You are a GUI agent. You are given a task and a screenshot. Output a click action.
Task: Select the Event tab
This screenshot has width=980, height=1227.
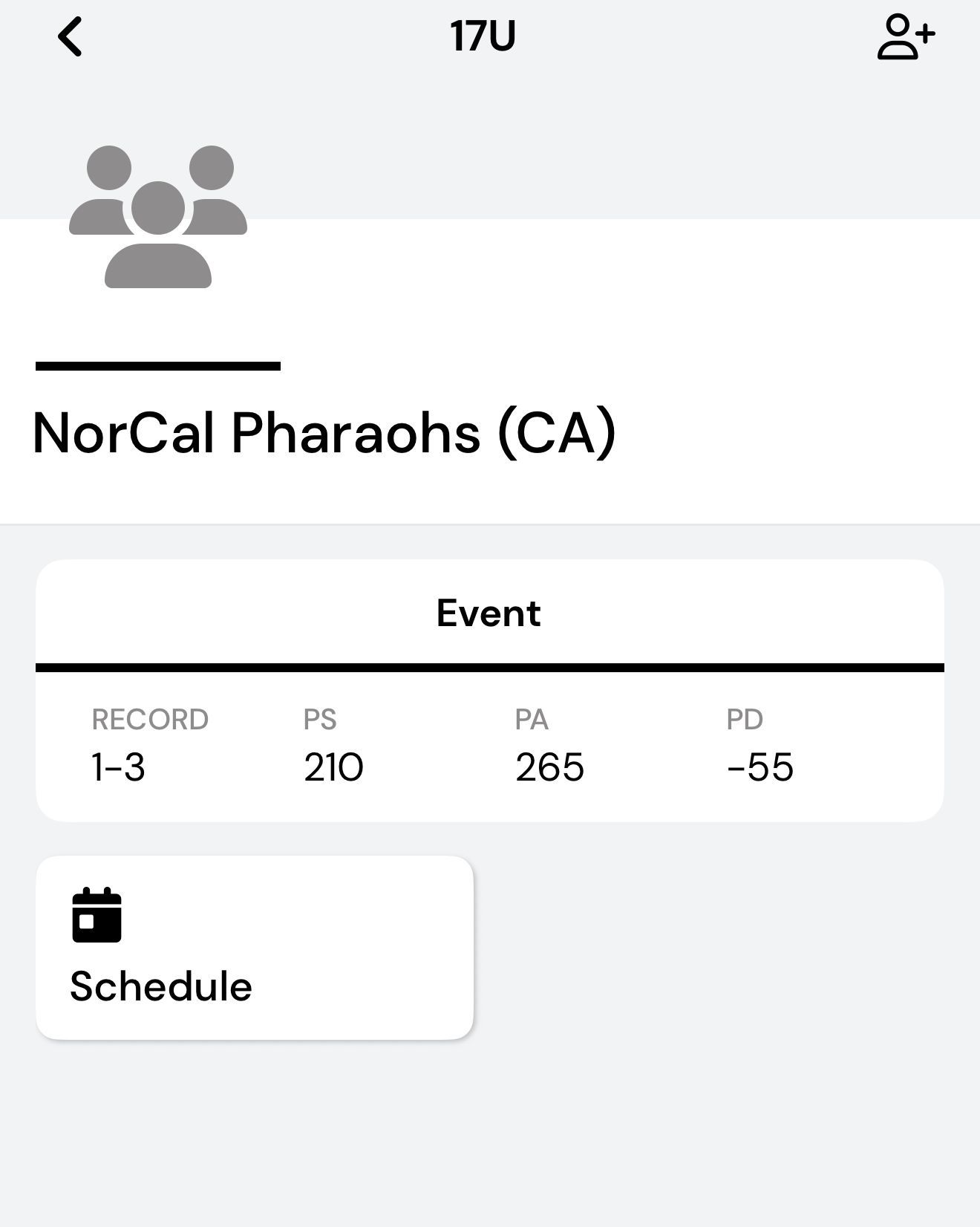pos(489,613)
